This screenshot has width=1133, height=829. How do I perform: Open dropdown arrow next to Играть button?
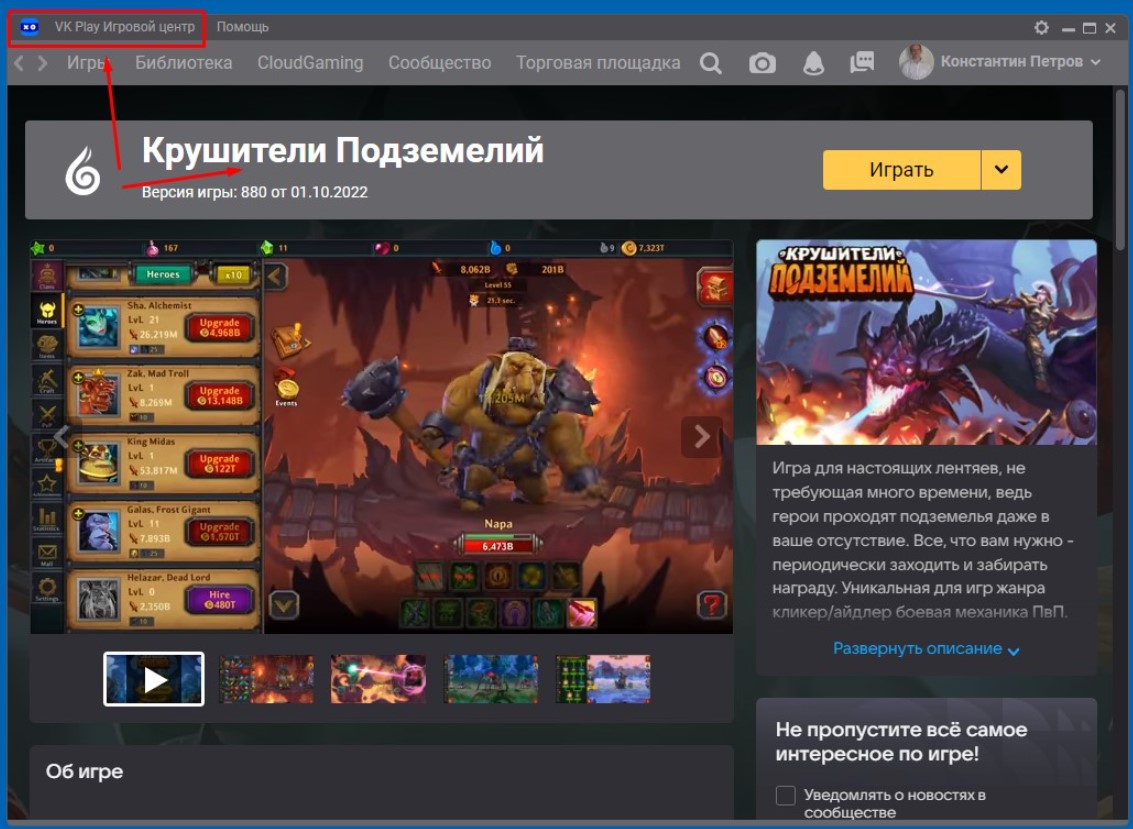1001,170
